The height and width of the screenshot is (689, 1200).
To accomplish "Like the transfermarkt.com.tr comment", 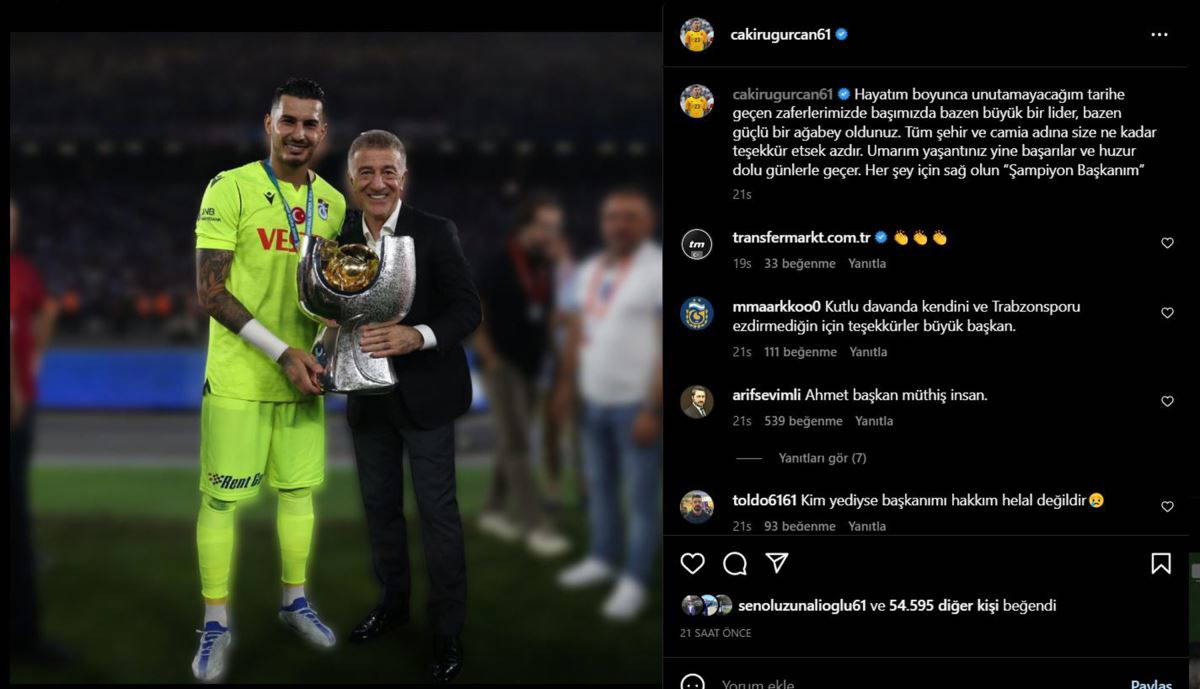I will tap(1167, 243).
